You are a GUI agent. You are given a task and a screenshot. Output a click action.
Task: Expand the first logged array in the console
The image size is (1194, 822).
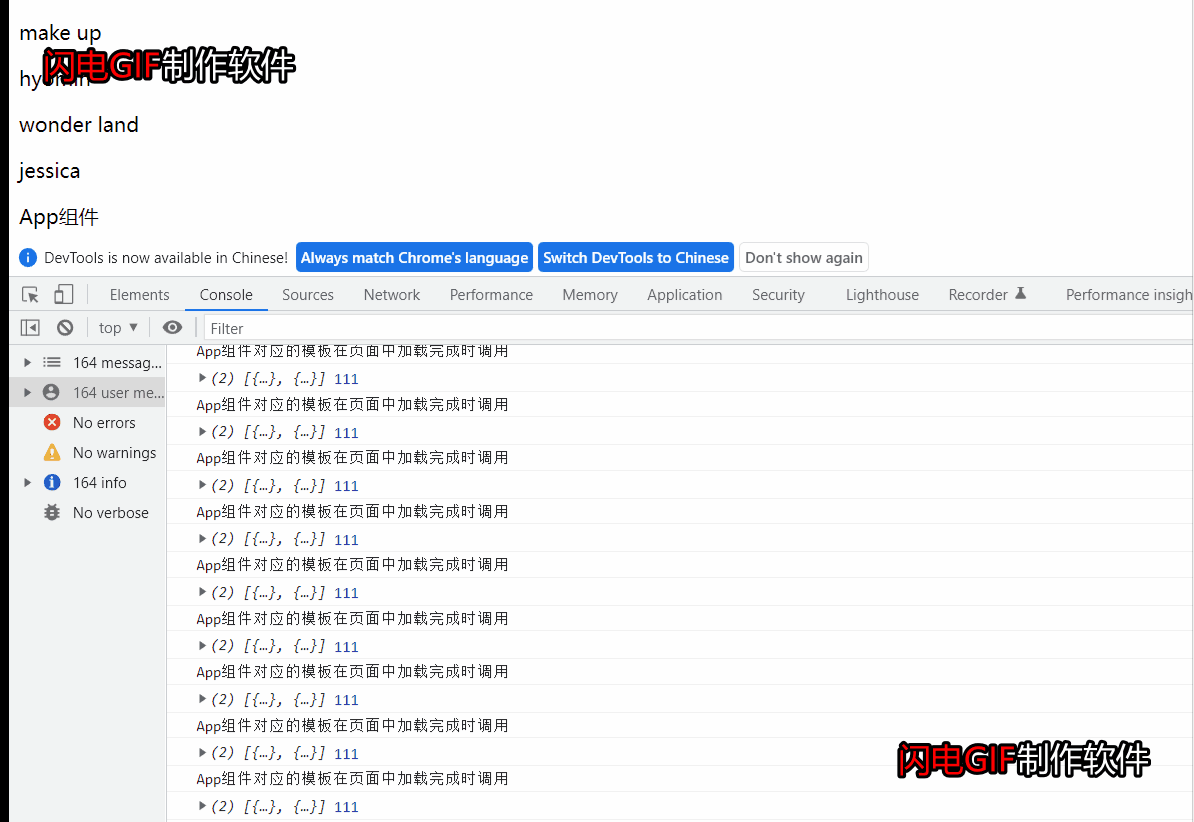coord(203,378)
